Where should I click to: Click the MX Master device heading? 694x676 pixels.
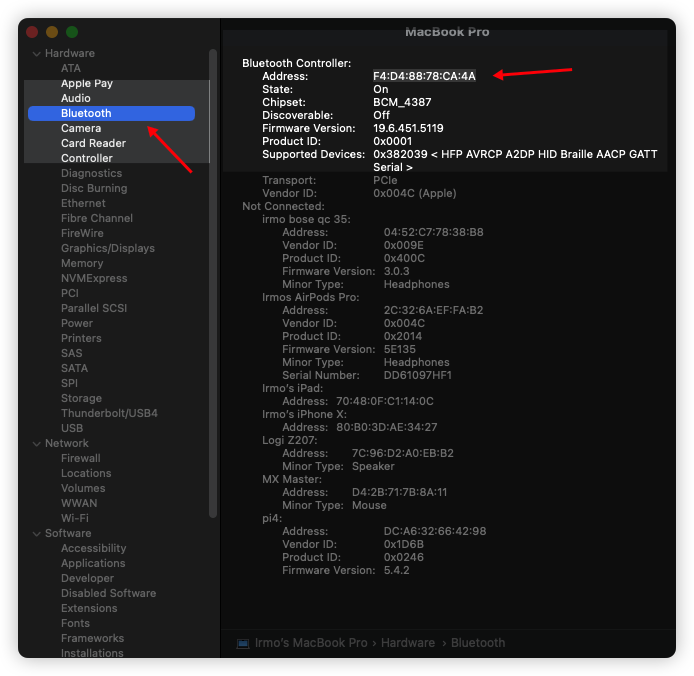[x=292, y=479]
